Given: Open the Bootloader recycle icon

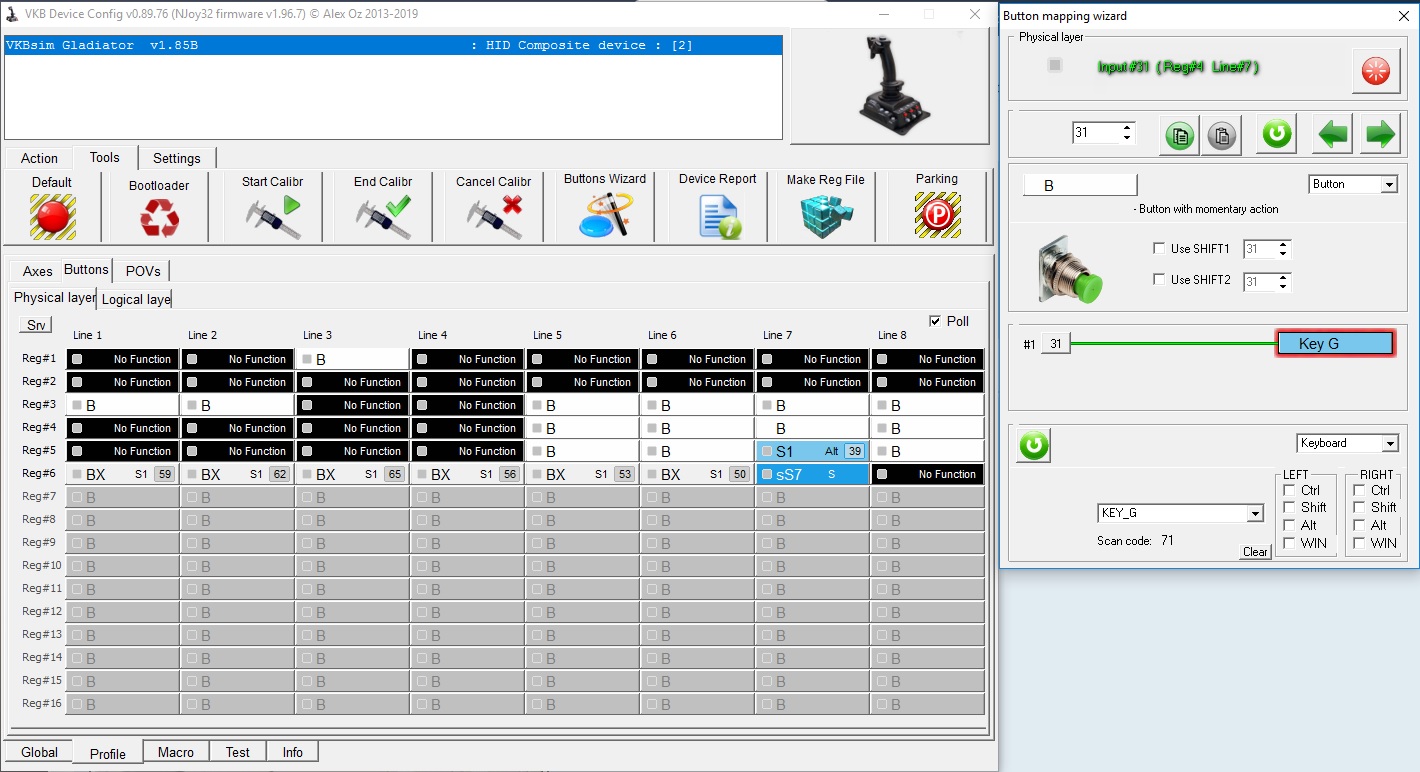Looking at the screenshot, I should (x=159, y=216).
